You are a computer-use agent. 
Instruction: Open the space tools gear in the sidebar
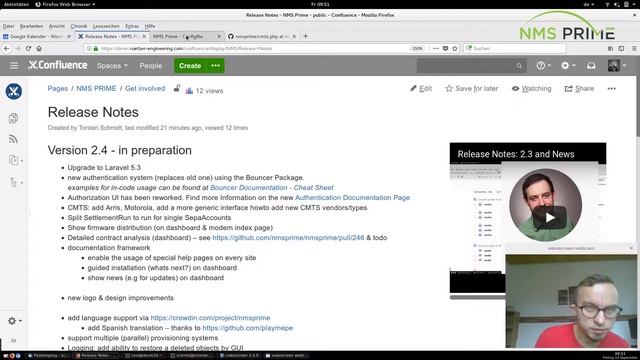(14, 321)
